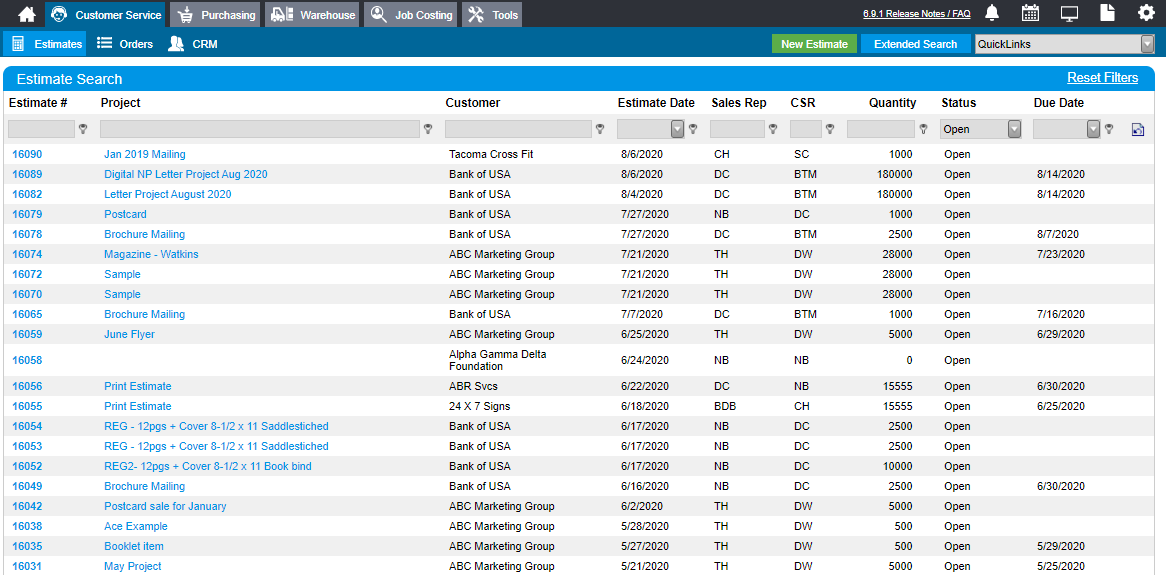Image resolution: width=1166 pixels, height=575 pixels.
Task: Click in the Sales Rep filter field
Action: click(738, 129)
